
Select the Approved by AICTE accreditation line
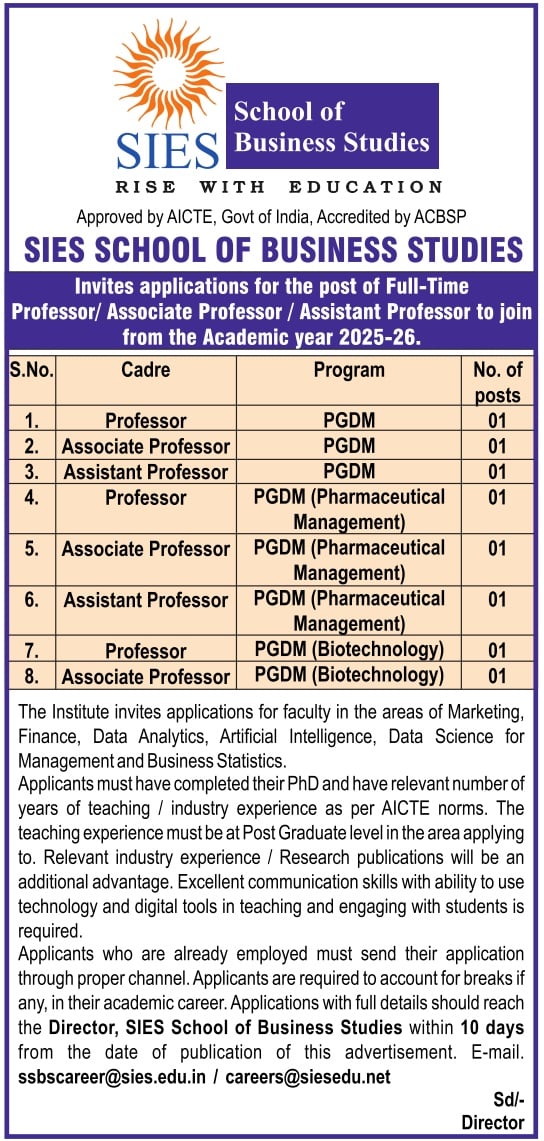(271, 216)
